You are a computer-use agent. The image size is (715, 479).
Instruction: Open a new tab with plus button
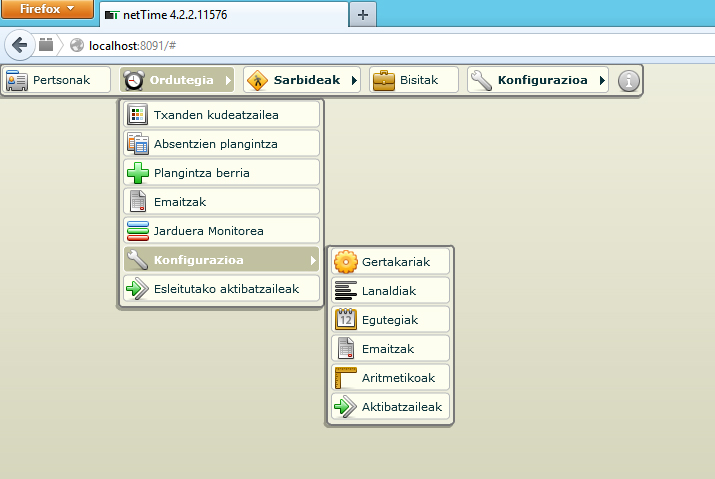(363, 15)
